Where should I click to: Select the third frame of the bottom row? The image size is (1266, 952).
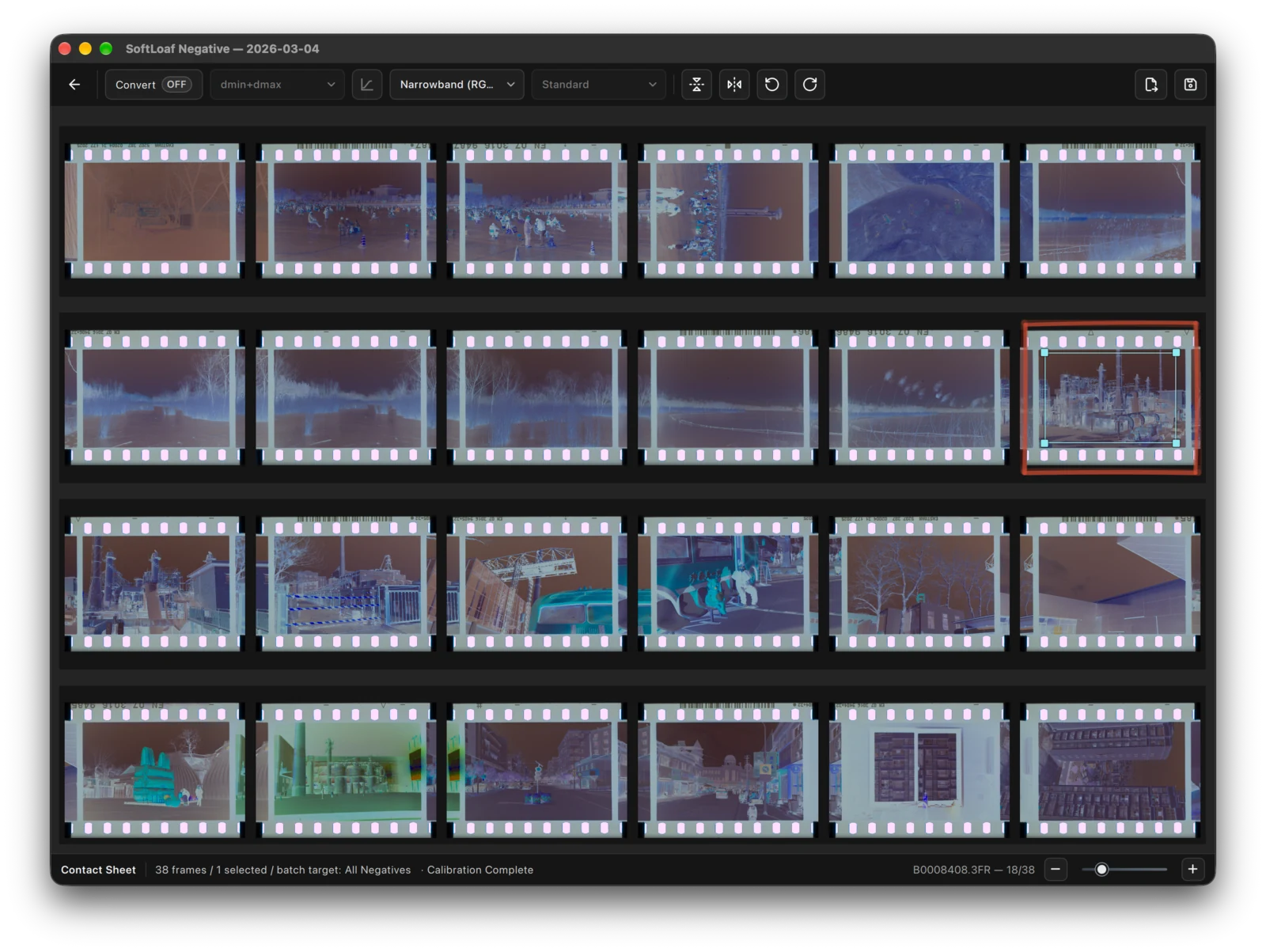pos(537,770)
